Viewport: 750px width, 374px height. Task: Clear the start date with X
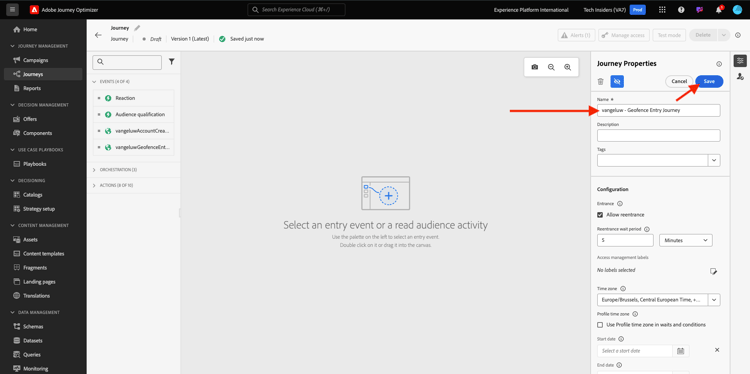click(x=717, y=350)
